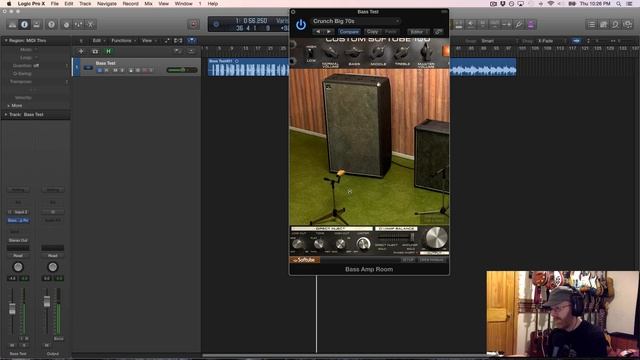Open the Crunch Big 70s preset dropdown
This screenshot has height=360, width=640.
point(356,21)
